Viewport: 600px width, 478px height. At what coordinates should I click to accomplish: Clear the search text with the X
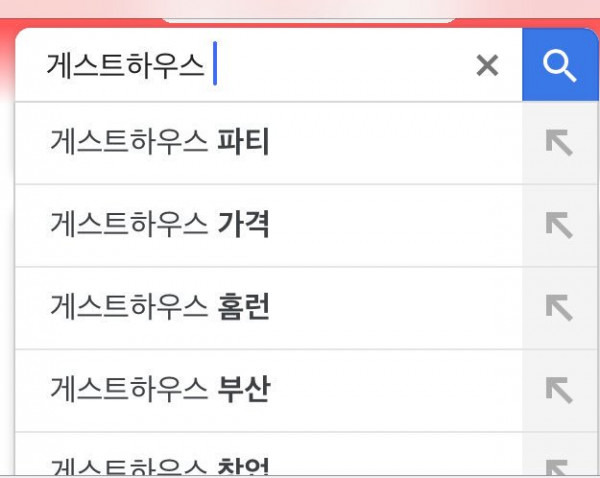[487, 65]
